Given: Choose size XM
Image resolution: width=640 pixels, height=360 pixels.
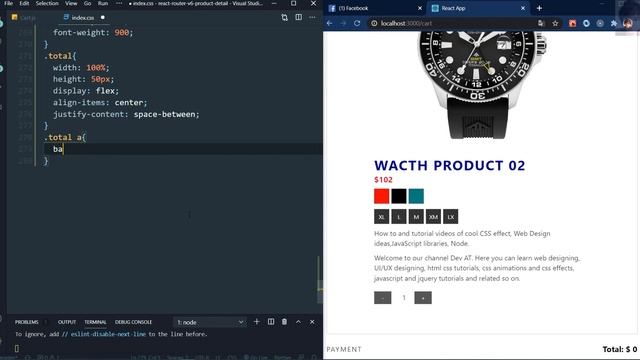Looking at the screenshot, I should [x=433, y=217].
